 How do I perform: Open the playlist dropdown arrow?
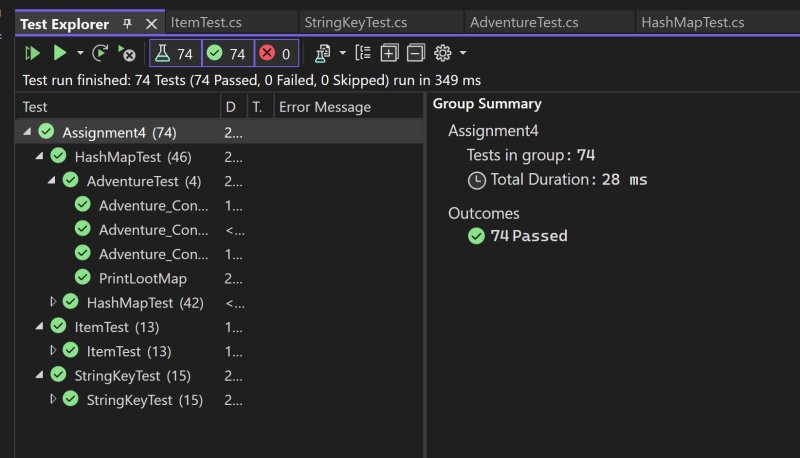point(342,53)
